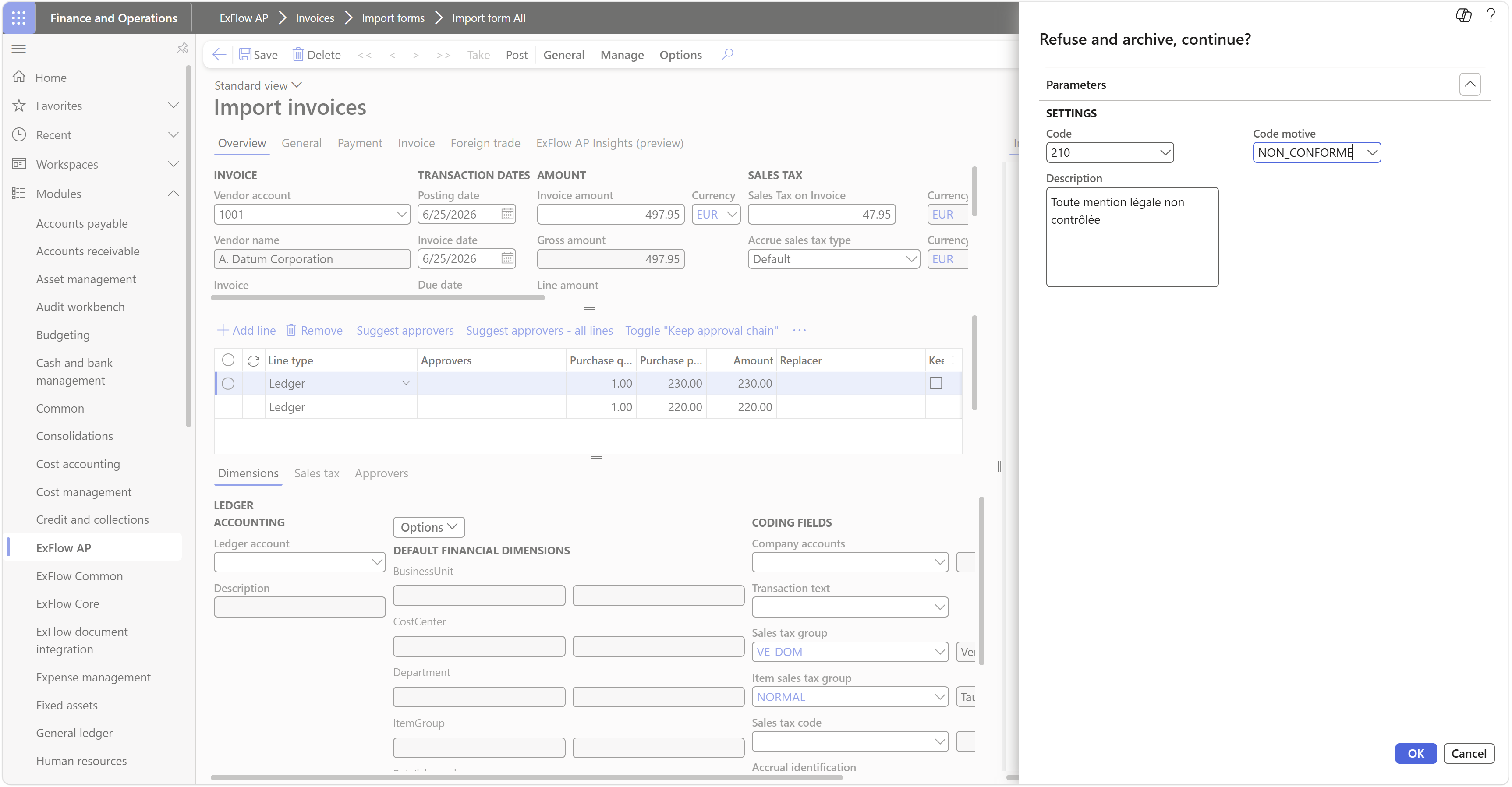The image size is (1512, 787).
Task: Expand the Workspaces section
Action: point(173,164)
